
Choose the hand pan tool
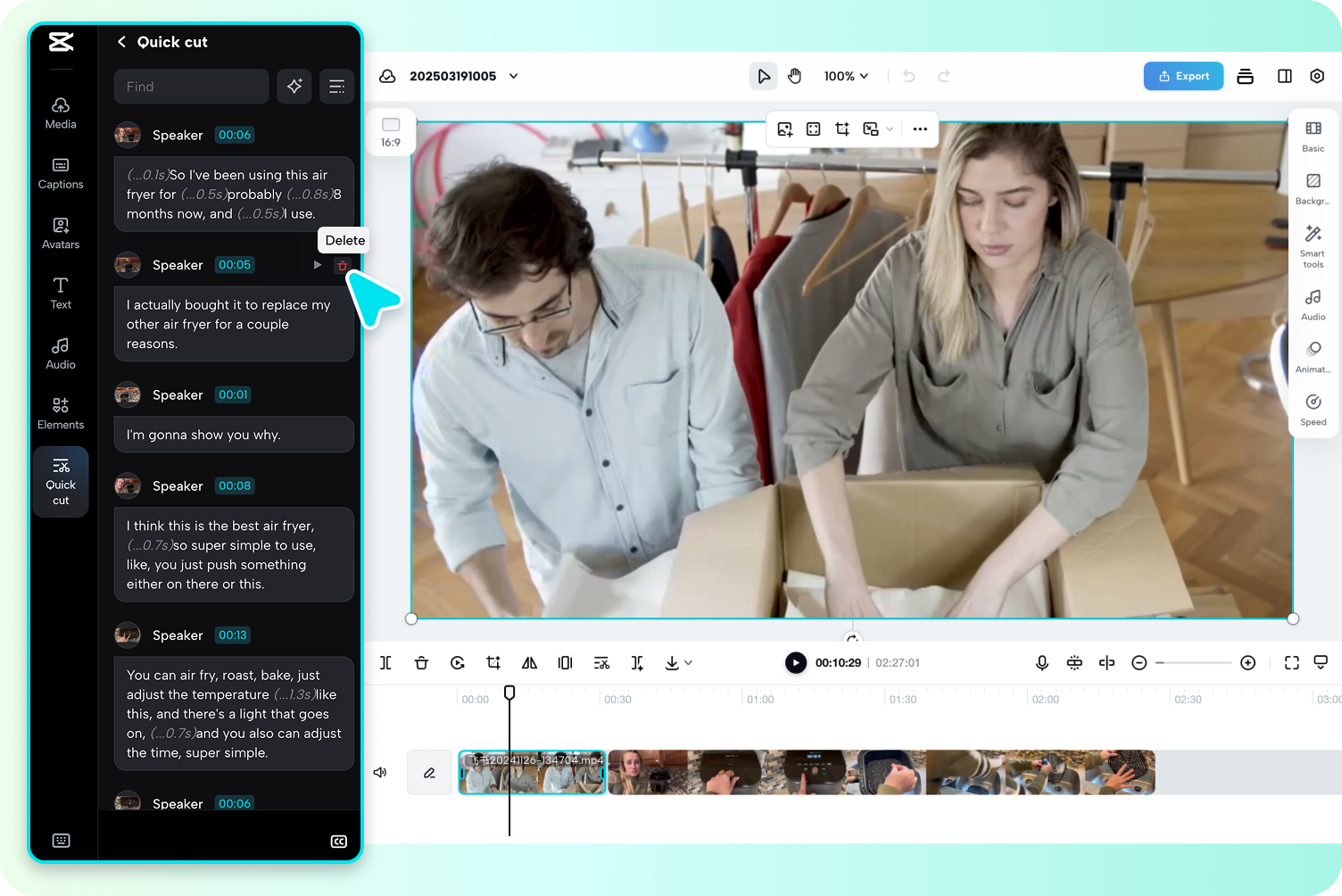coord(795,76)
